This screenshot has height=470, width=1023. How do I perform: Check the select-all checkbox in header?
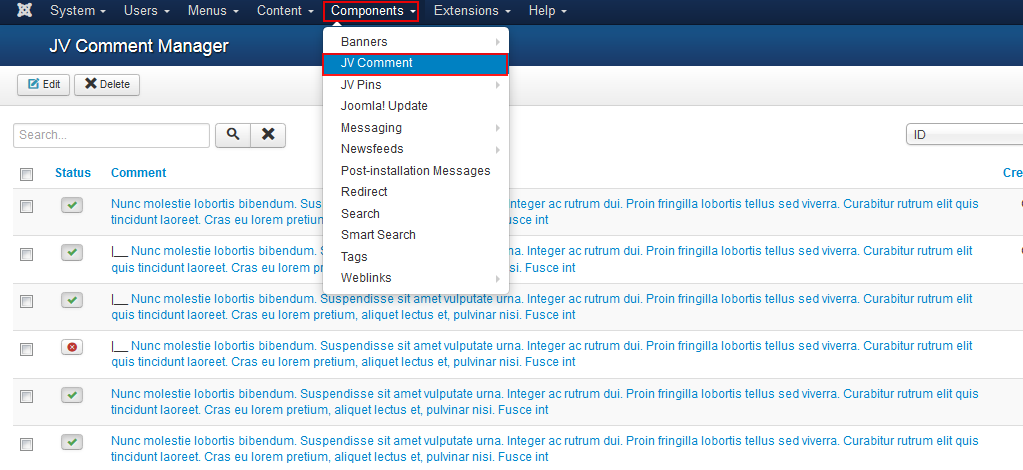click(x=26, y=174)
